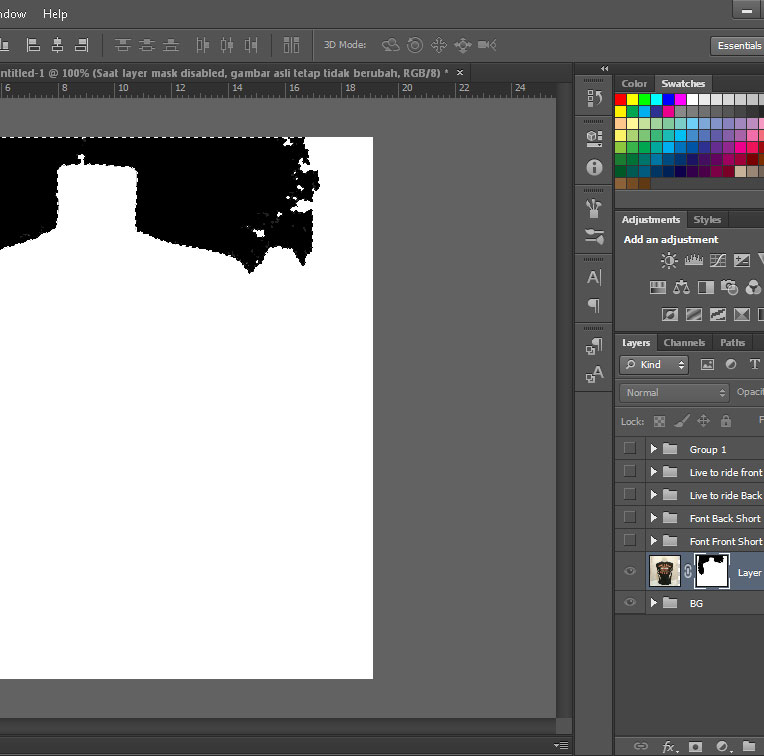Switch to the Channels tab
The width and height of the screenshot is (764, 756).
[x=684, y=343]
